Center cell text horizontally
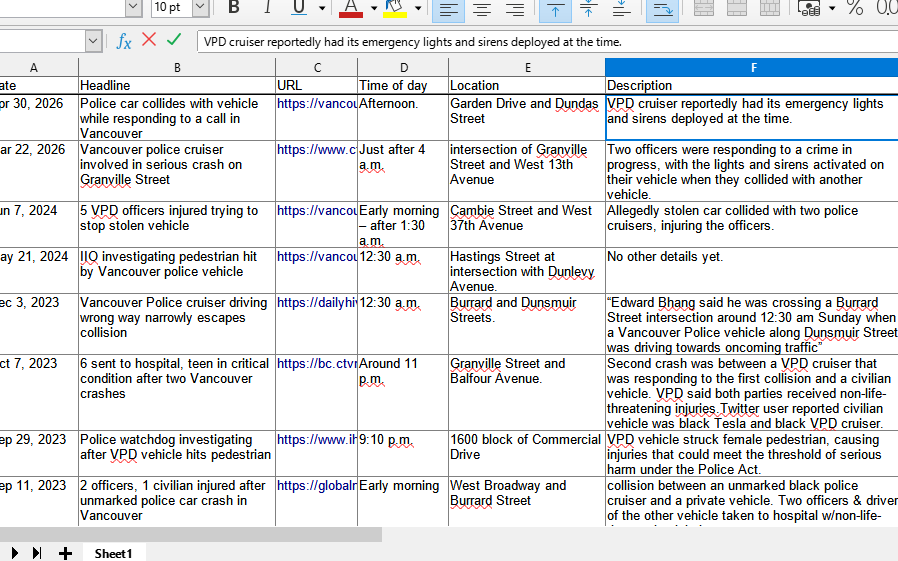This screenshot has width=898, height=561. click(482, 9)
